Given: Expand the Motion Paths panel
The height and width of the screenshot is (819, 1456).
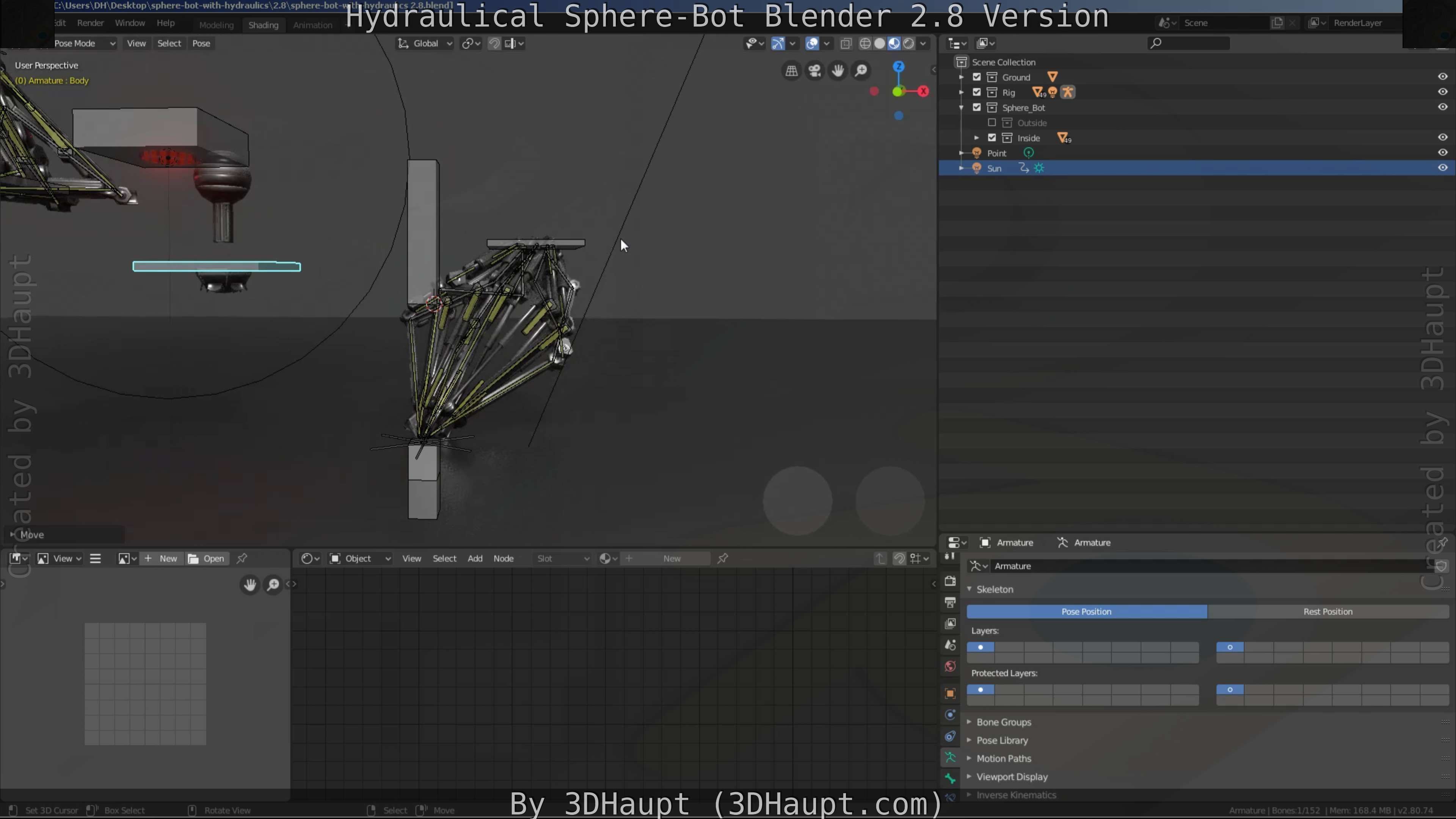Looking at the screenshot, I should [x=970, y=758].
